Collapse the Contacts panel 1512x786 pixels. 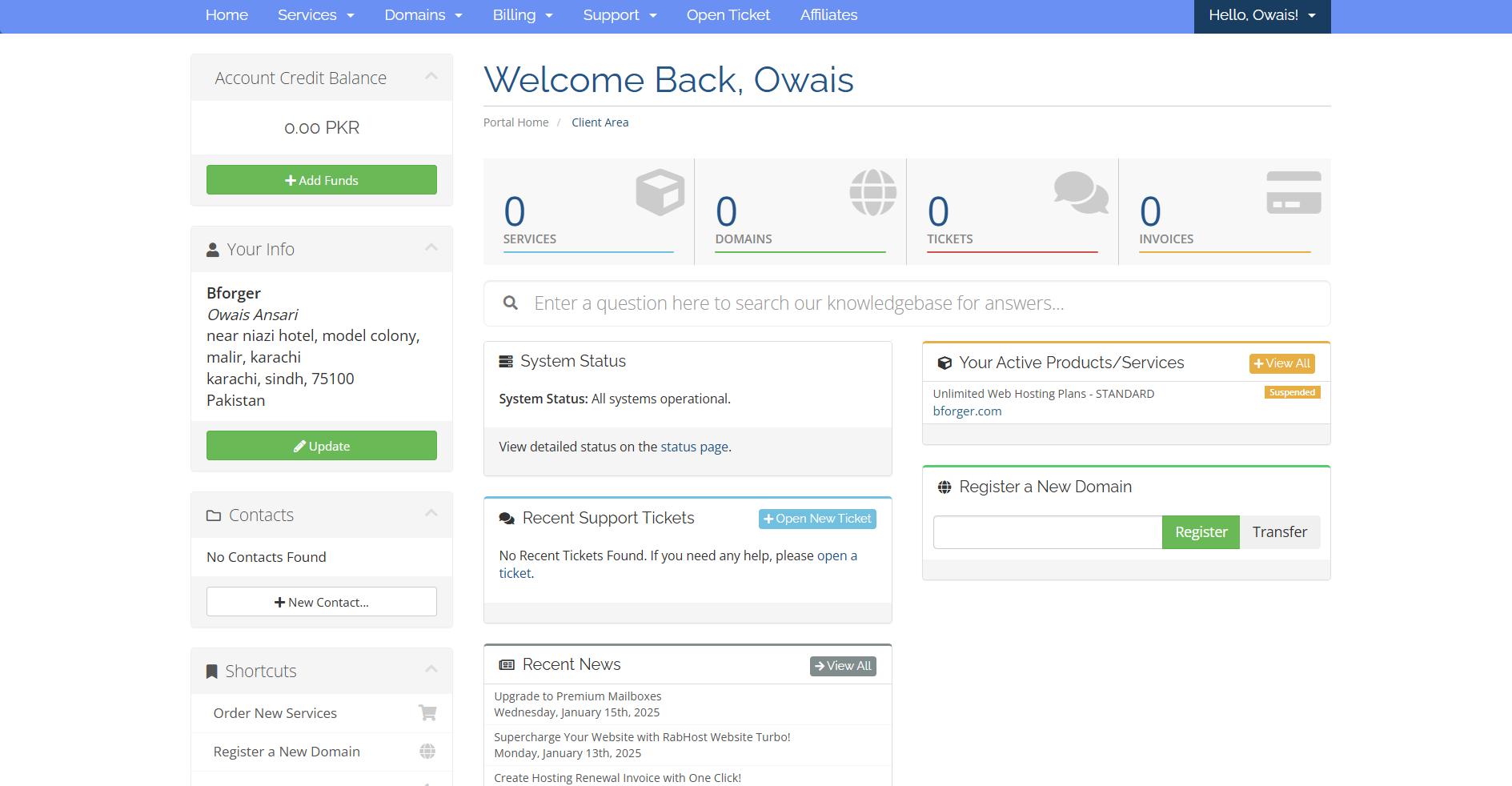pos(431,514)
